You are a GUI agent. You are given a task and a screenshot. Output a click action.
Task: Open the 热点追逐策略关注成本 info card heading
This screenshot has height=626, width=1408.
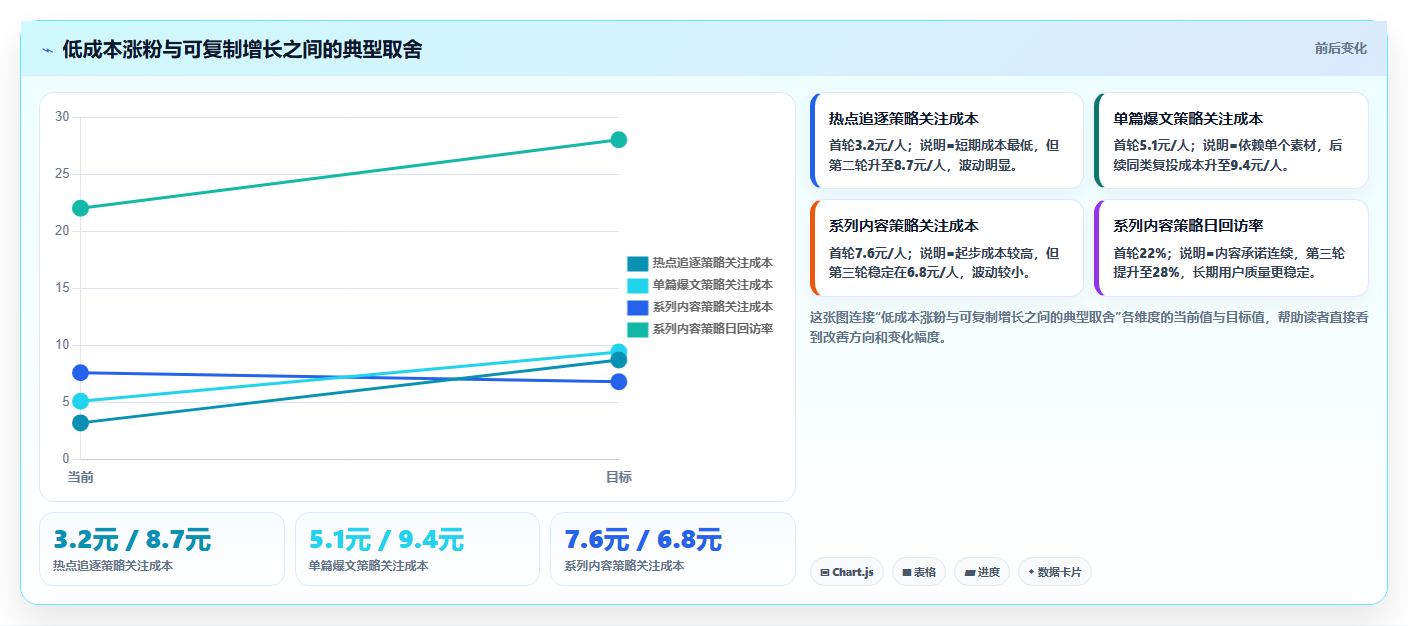904,118
